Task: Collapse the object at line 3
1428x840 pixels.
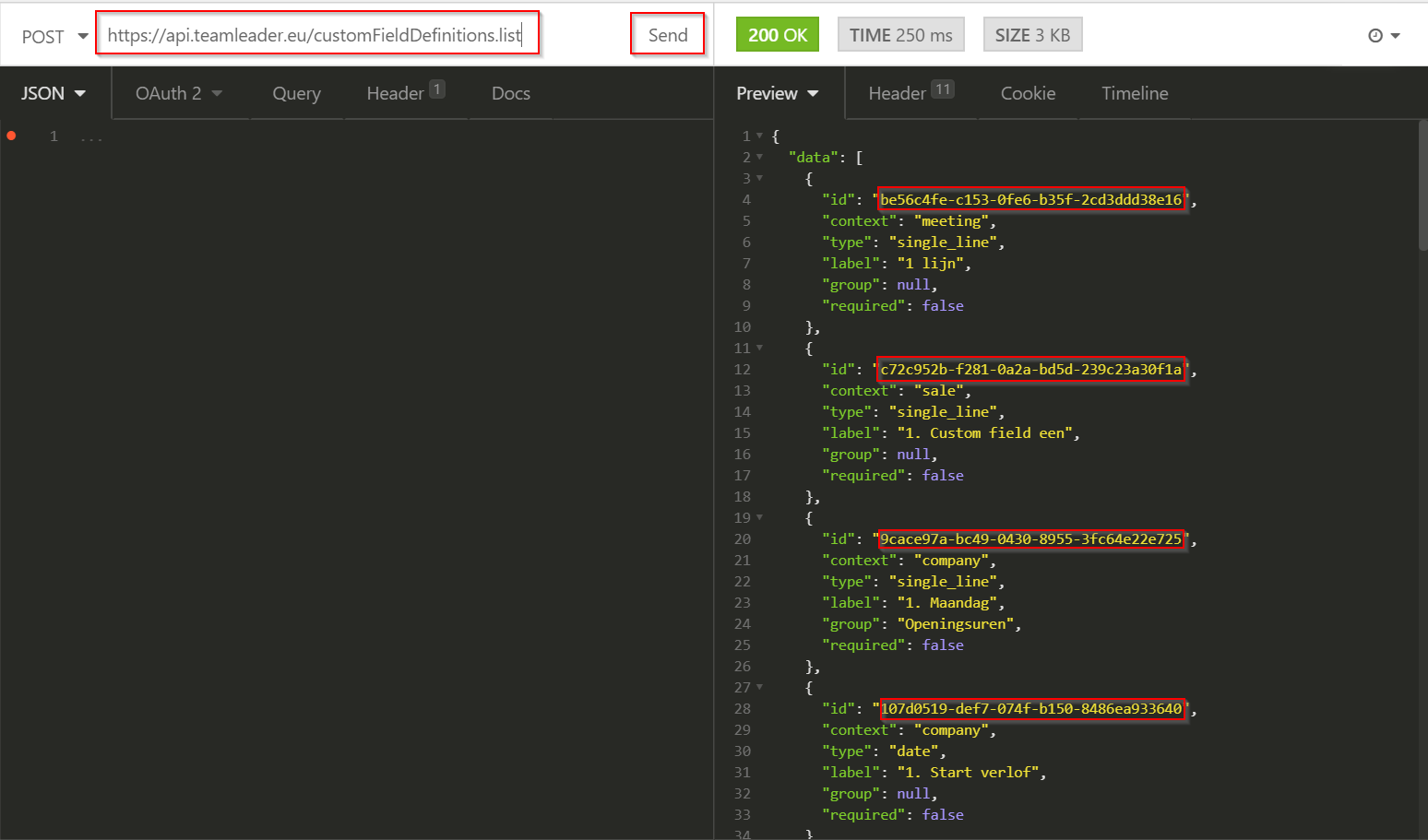Action: 760,178
